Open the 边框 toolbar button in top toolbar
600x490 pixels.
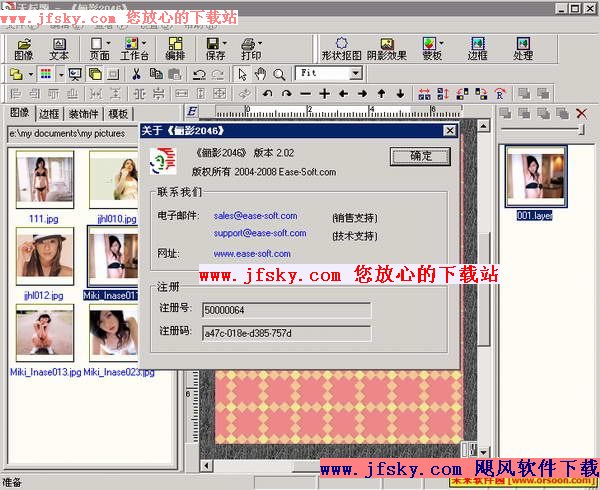point(478,49)
